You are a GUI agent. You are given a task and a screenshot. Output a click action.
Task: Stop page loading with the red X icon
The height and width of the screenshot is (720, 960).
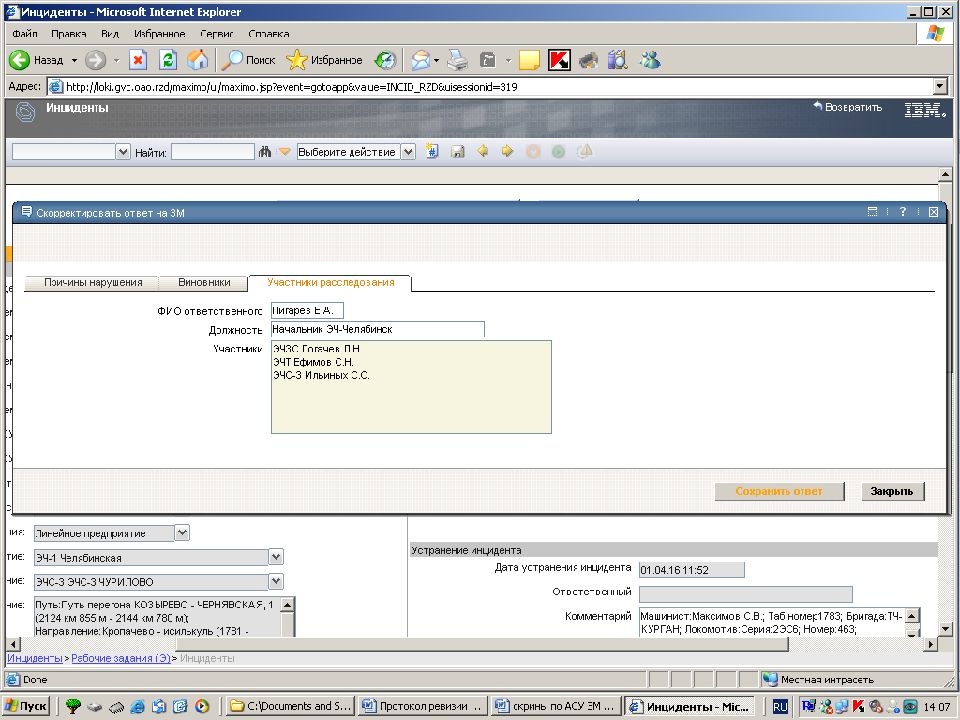point(138,60)
